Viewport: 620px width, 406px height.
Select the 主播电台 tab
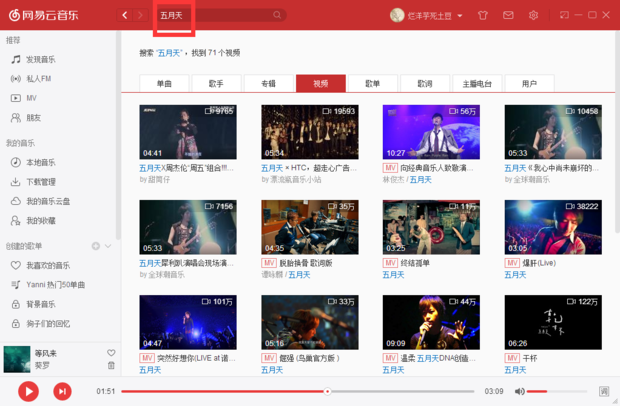(x=477, y=83)
